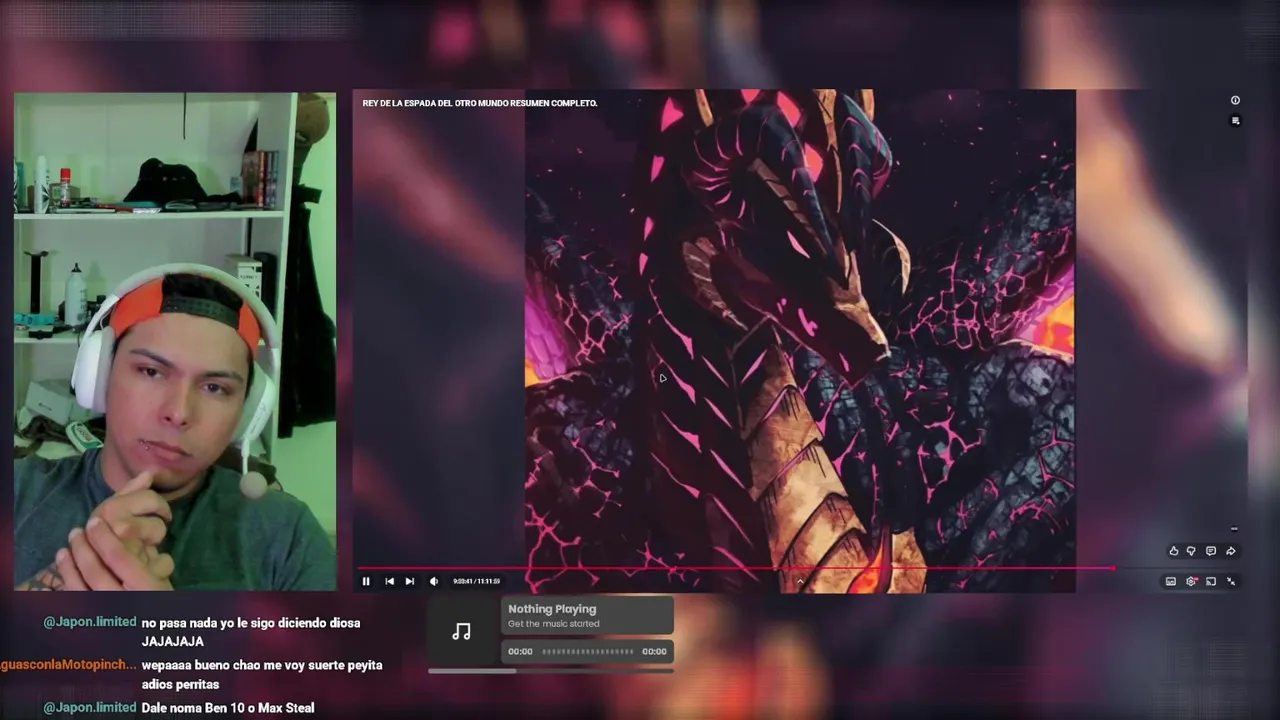
Task: Click the video time display 9:33:41 / 11:11:59
Action: coord(476,581)
